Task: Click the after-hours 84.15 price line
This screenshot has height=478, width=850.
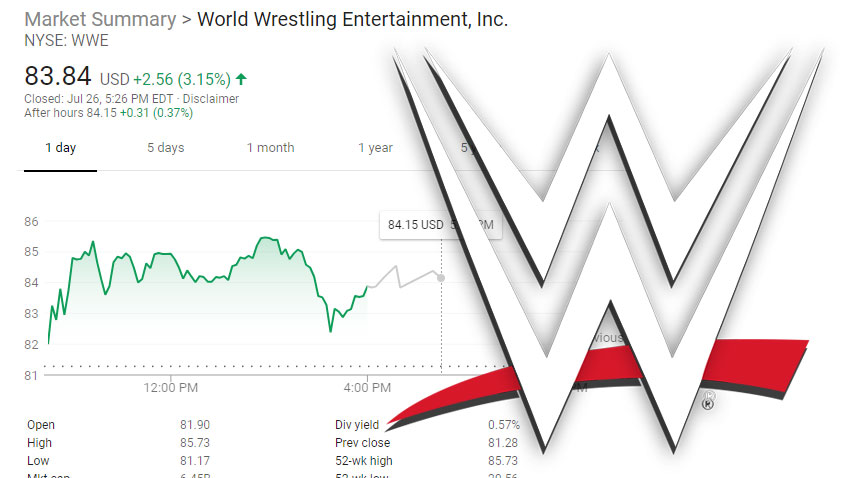Action: point(108,113)
